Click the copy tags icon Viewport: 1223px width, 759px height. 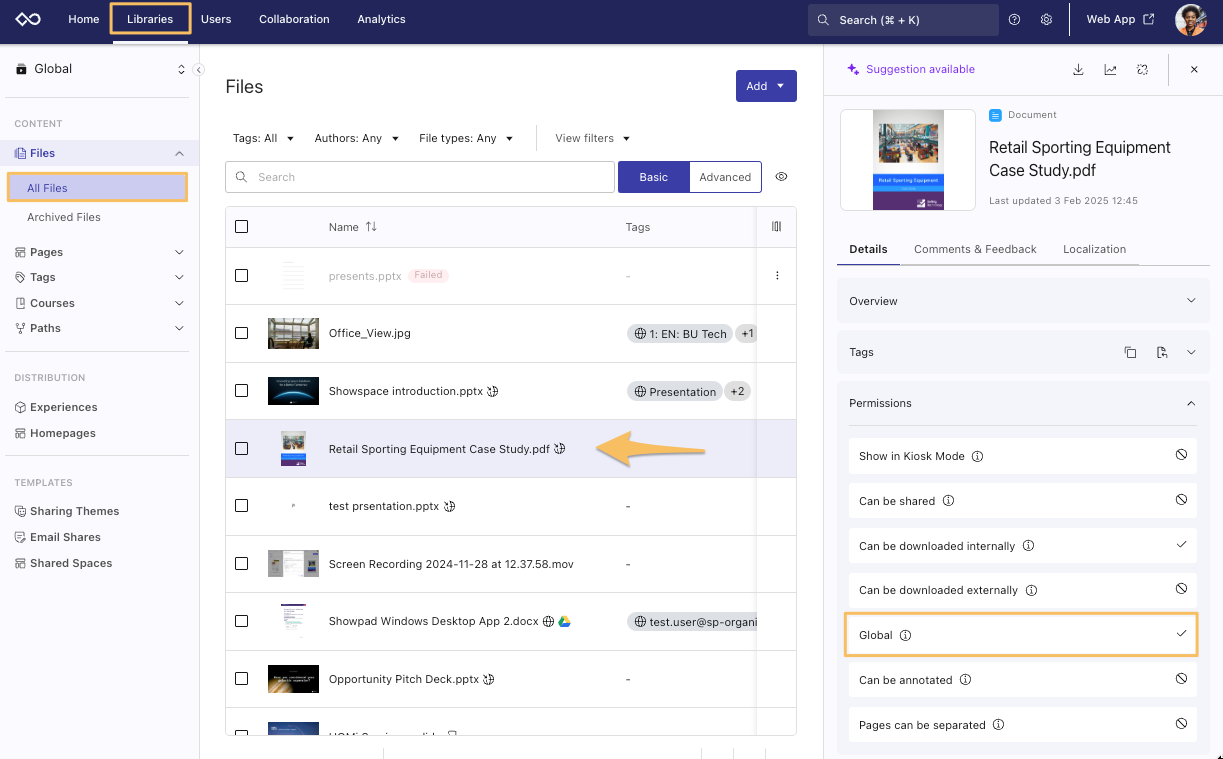click(x=1130, y=352)
